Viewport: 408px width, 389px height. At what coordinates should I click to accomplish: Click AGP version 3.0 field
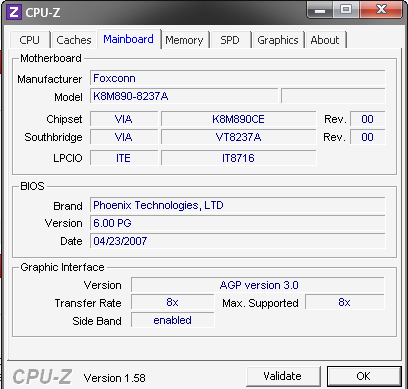(258, 285)
